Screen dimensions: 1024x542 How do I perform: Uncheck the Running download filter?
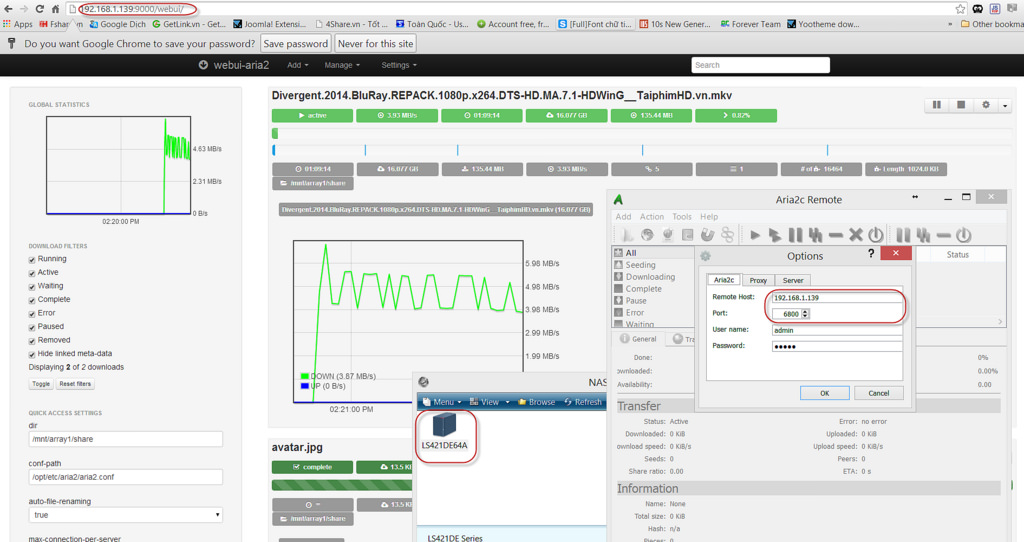(x=32, y=259)
